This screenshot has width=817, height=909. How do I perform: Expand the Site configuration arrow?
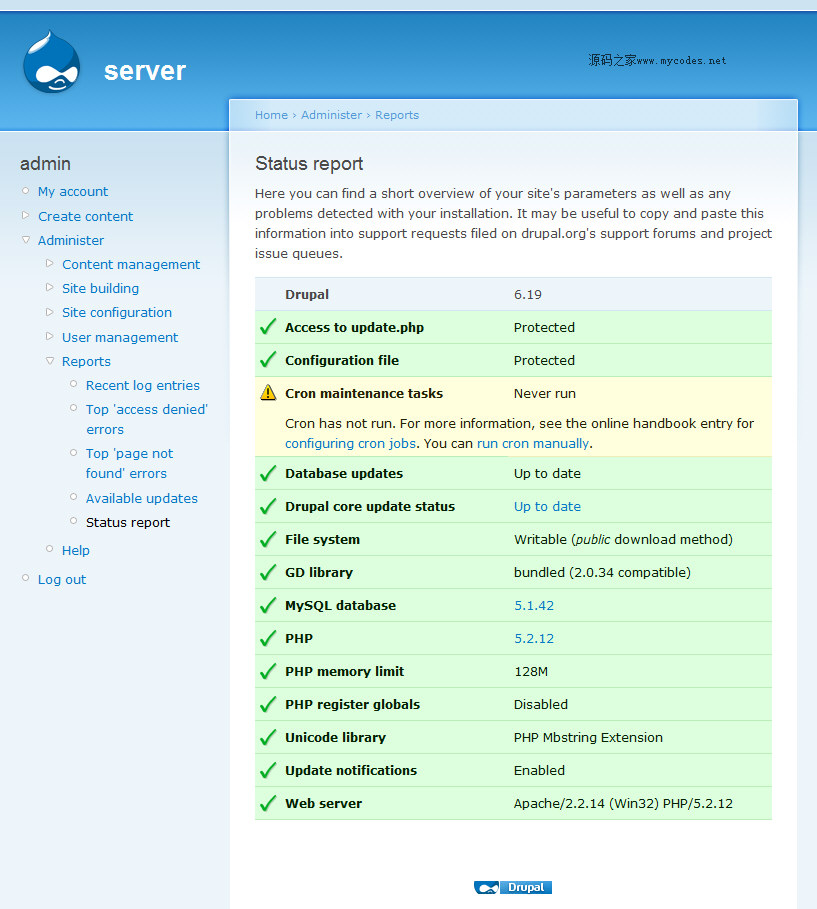[x=49, y=311]
